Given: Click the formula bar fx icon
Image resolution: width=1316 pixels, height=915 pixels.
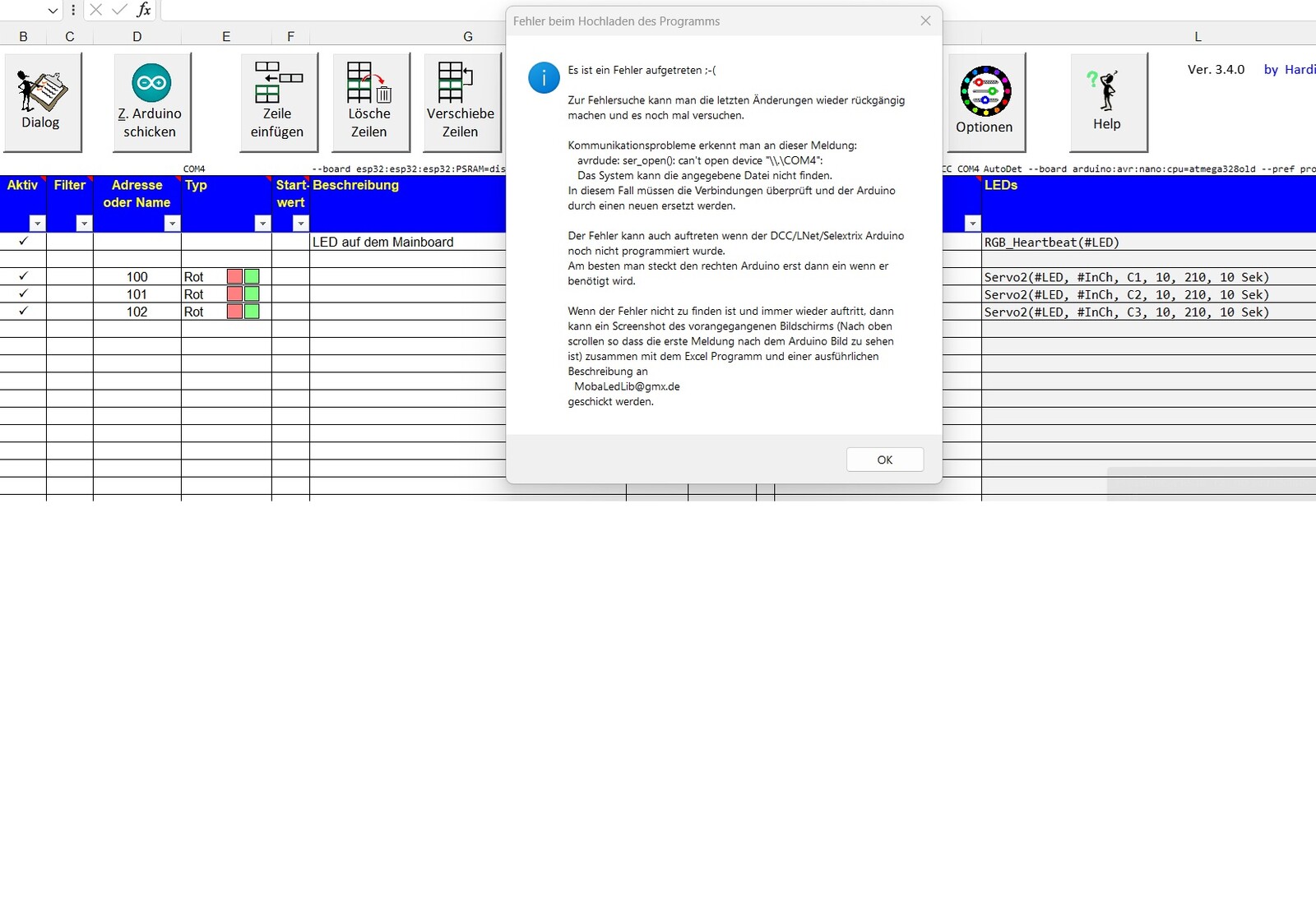Looking at the screenshot, I should [144, 10].
